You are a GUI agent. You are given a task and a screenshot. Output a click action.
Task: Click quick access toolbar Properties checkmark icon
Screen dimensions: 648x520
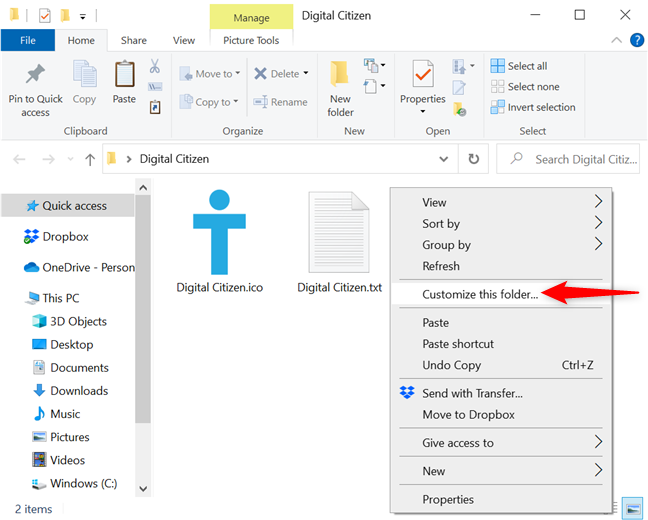coord(44,16)
